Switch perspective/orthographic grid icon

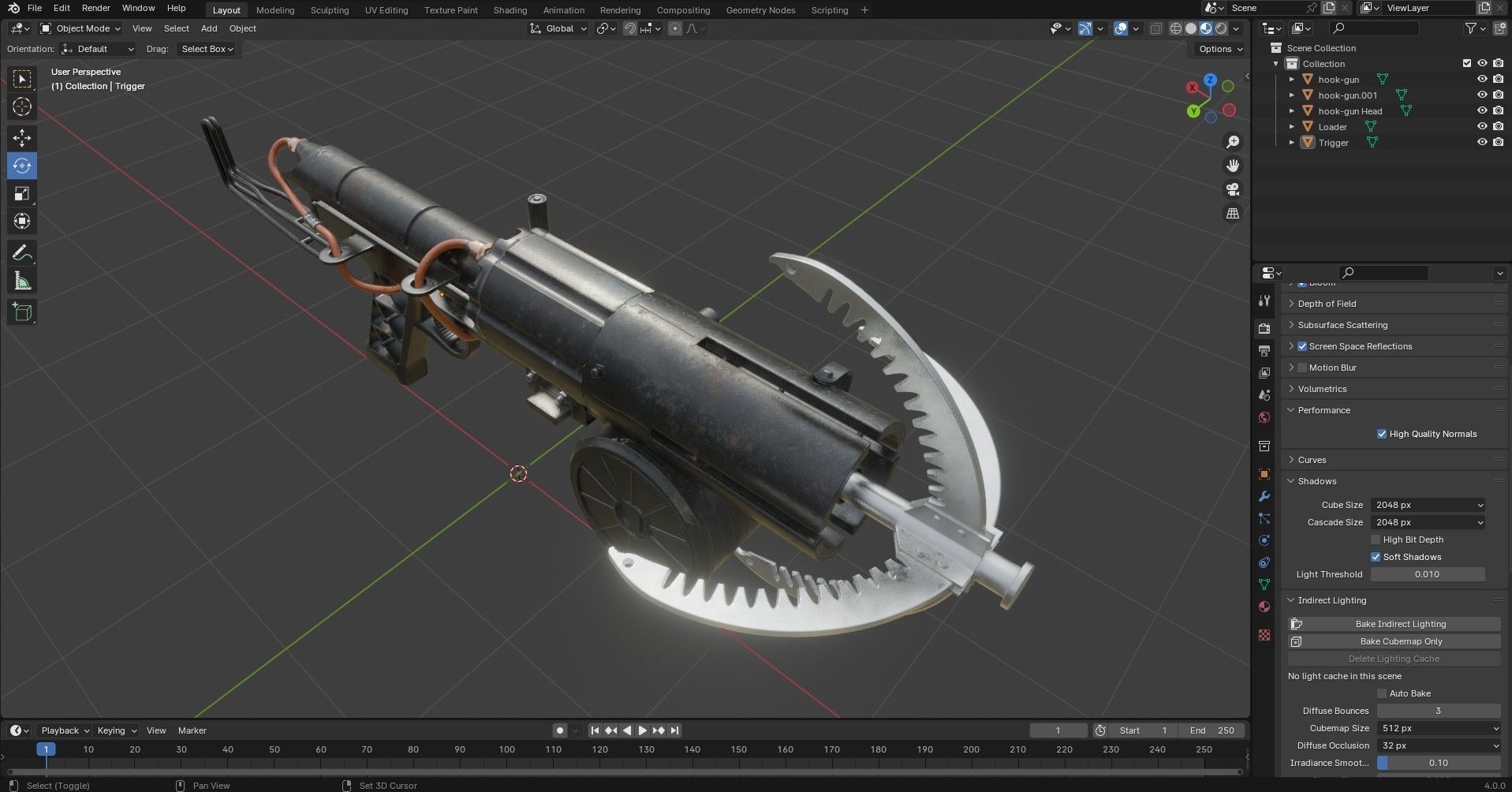(1232, 213)
